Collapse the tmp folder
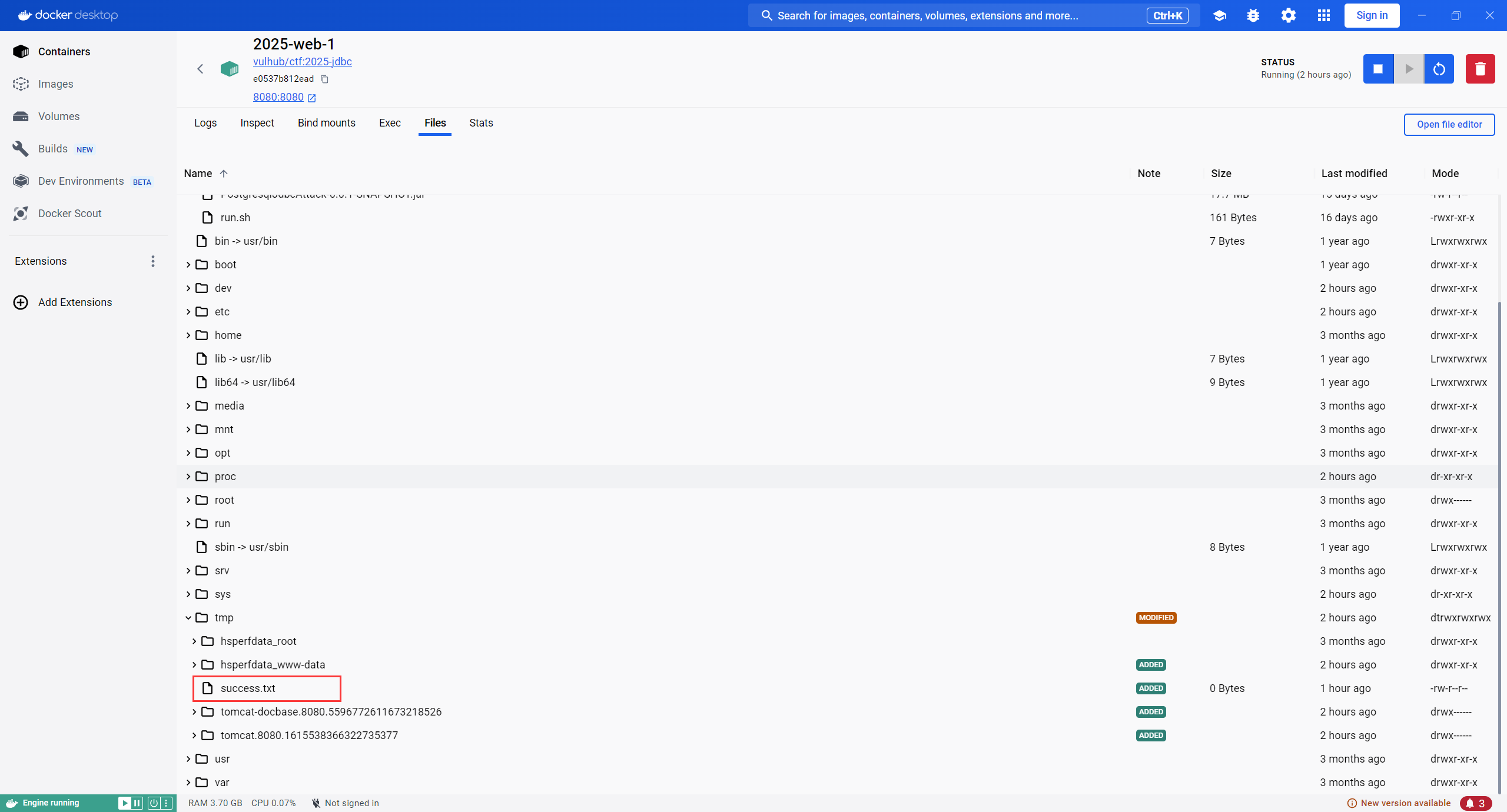The image size is (1507, 812). [188, 618]
